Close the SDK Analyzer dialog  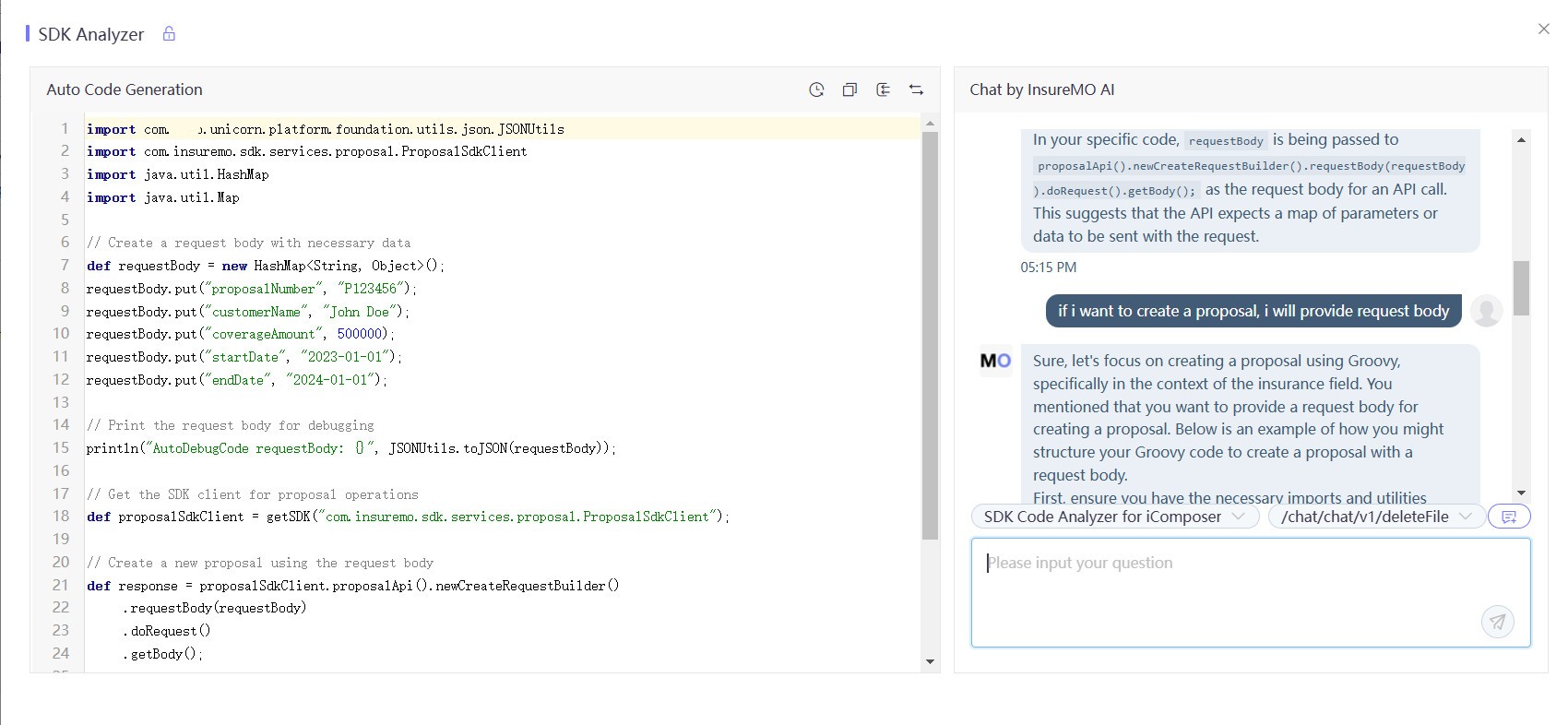tap(1543, 29)
